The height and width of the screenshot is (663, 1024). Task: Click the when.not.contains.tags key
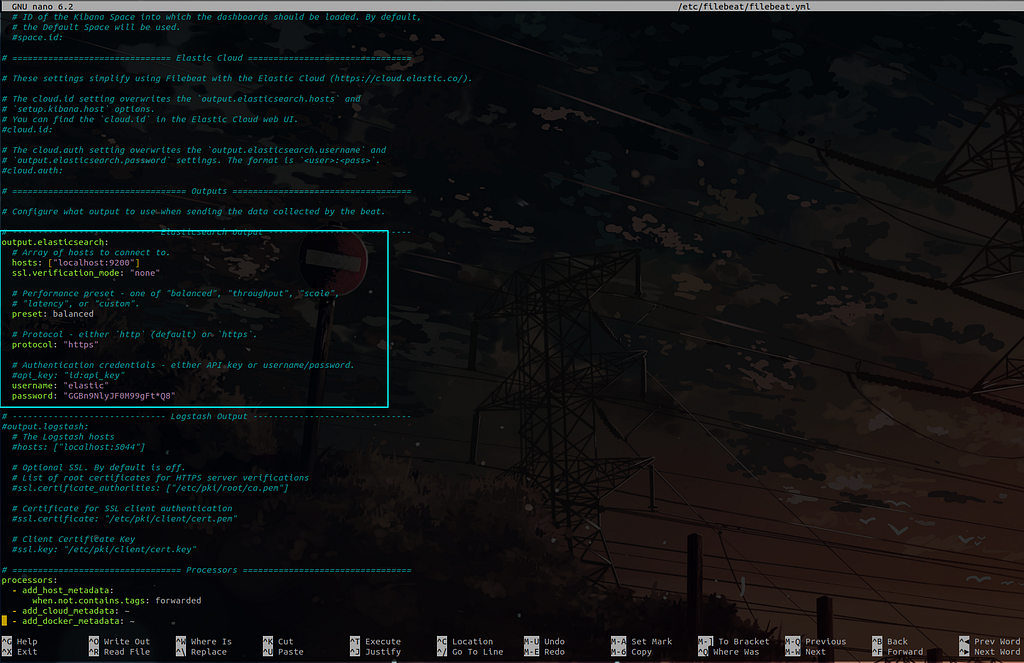(x=91, y=601)
